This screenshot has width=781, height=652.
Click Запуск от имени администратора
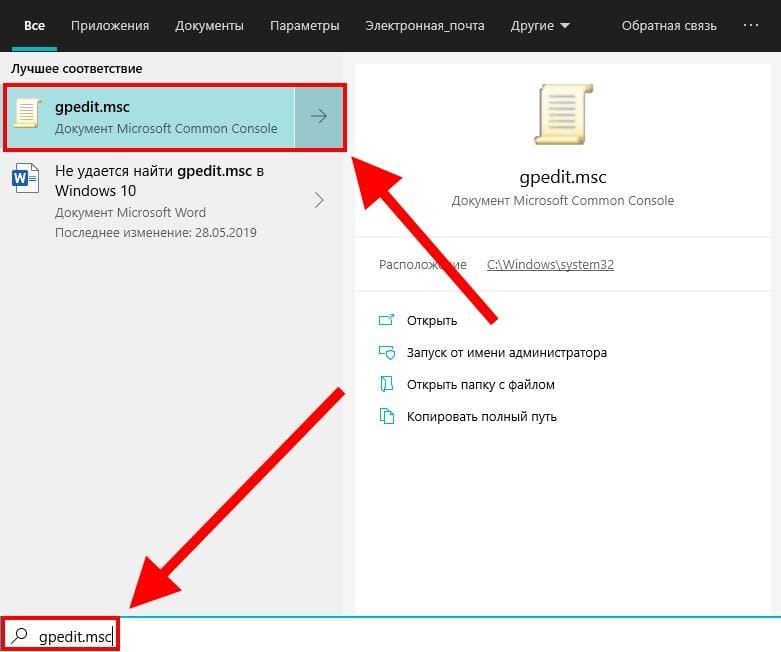click(507, 353)
